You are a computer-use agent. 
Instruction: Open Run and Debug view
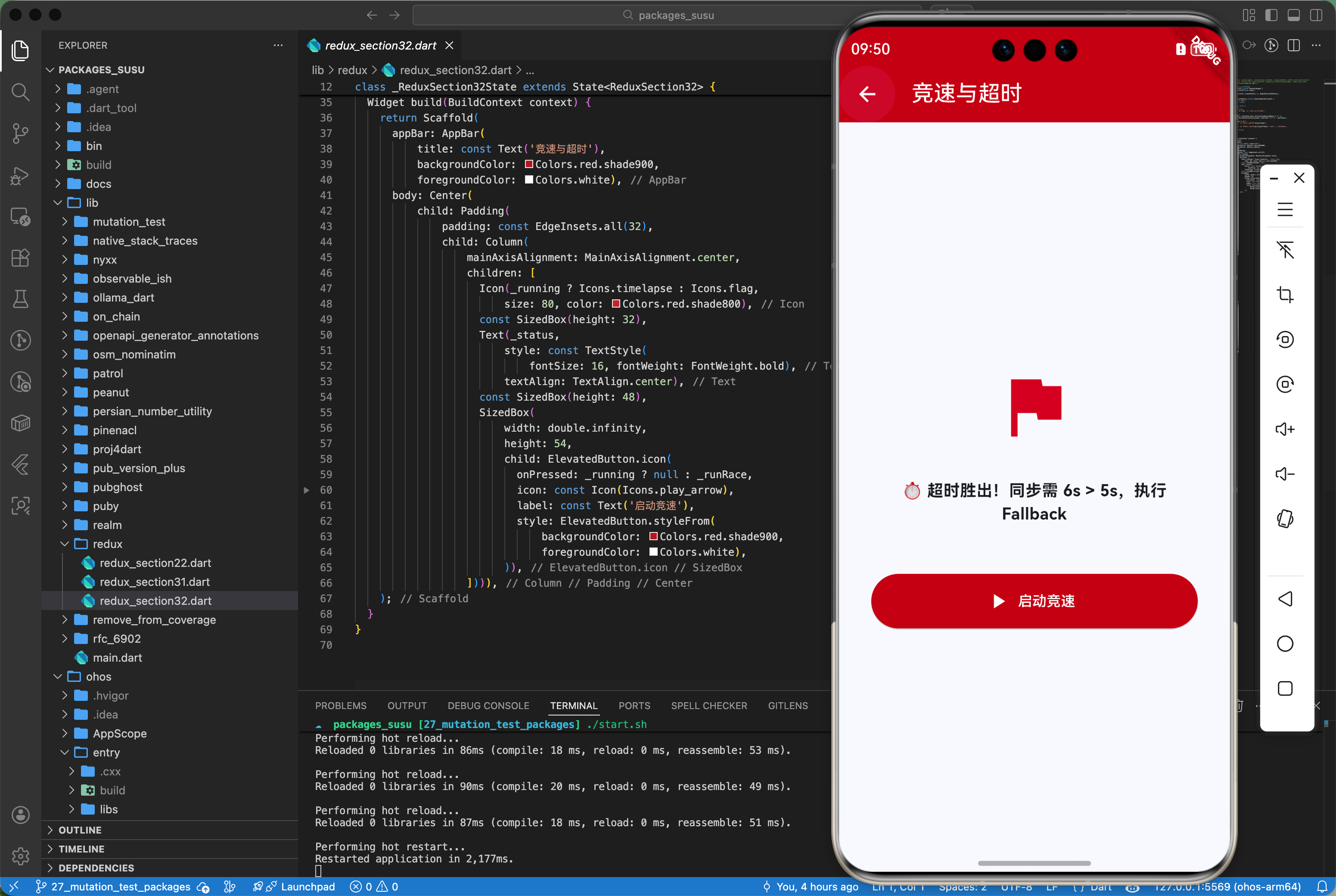coord(21,175)
